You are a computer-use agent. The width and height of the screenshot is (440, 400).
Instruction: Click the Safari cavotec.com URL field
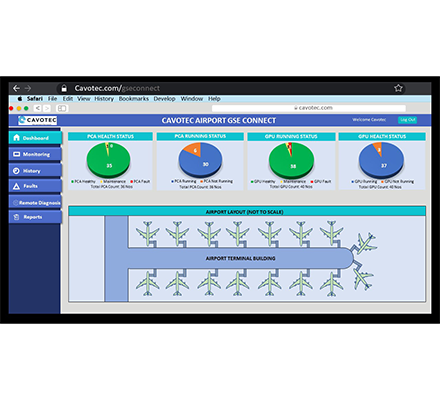point(309,108)
